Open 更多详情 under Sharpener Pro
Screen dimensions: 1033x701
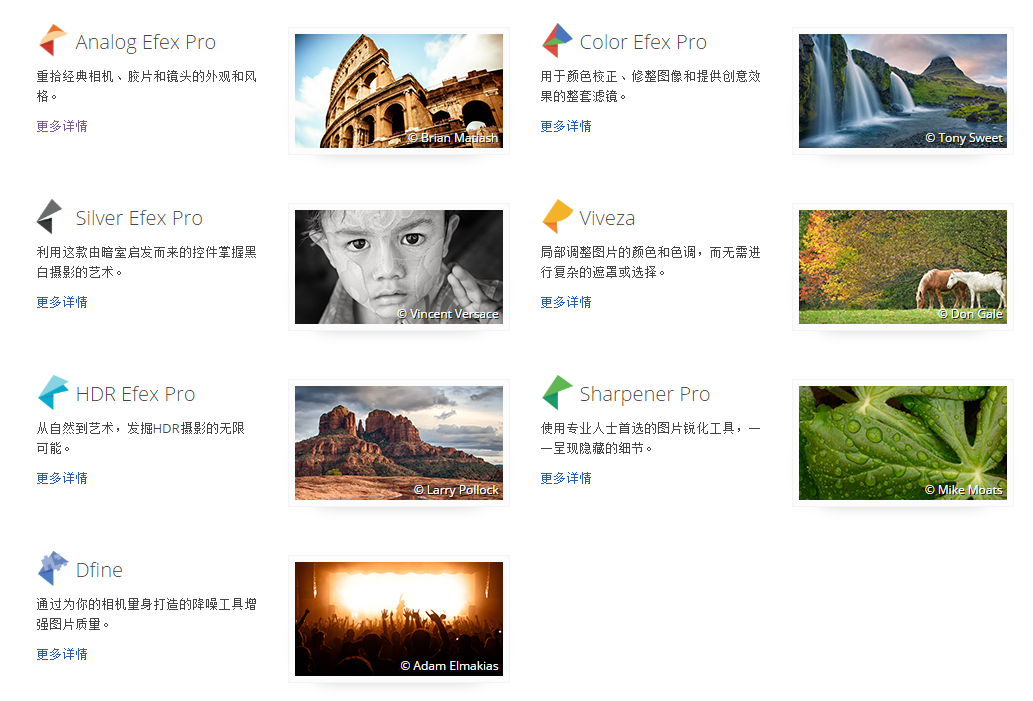(564, 477)
